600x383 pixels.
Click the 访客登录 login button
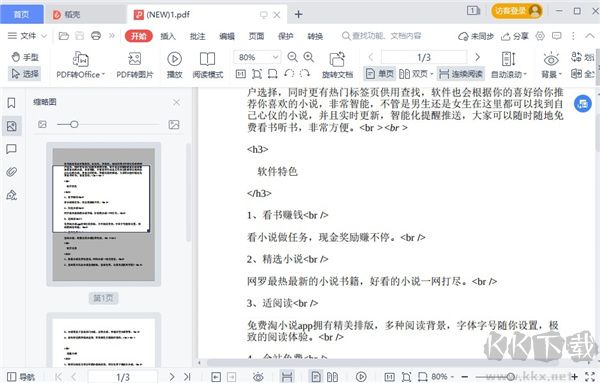[x=517, y=11]
